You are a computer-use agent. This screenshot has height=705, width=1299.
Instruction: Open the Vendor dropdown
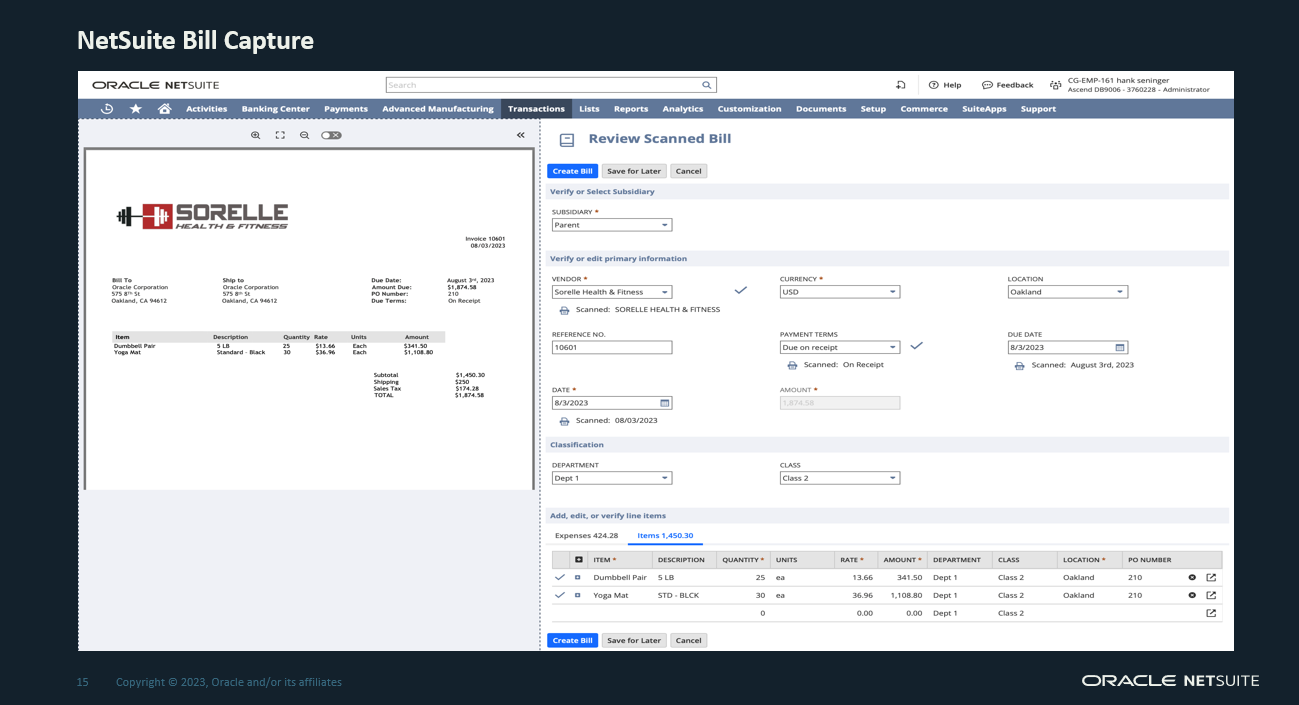point(612,292)
